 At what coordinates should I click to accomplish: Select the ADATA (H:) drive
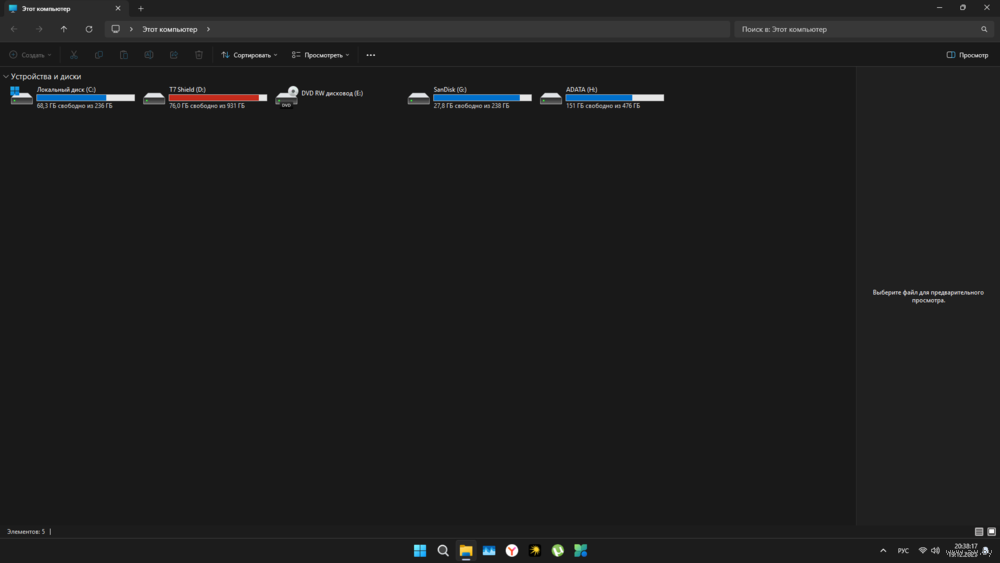coord(601,97)
